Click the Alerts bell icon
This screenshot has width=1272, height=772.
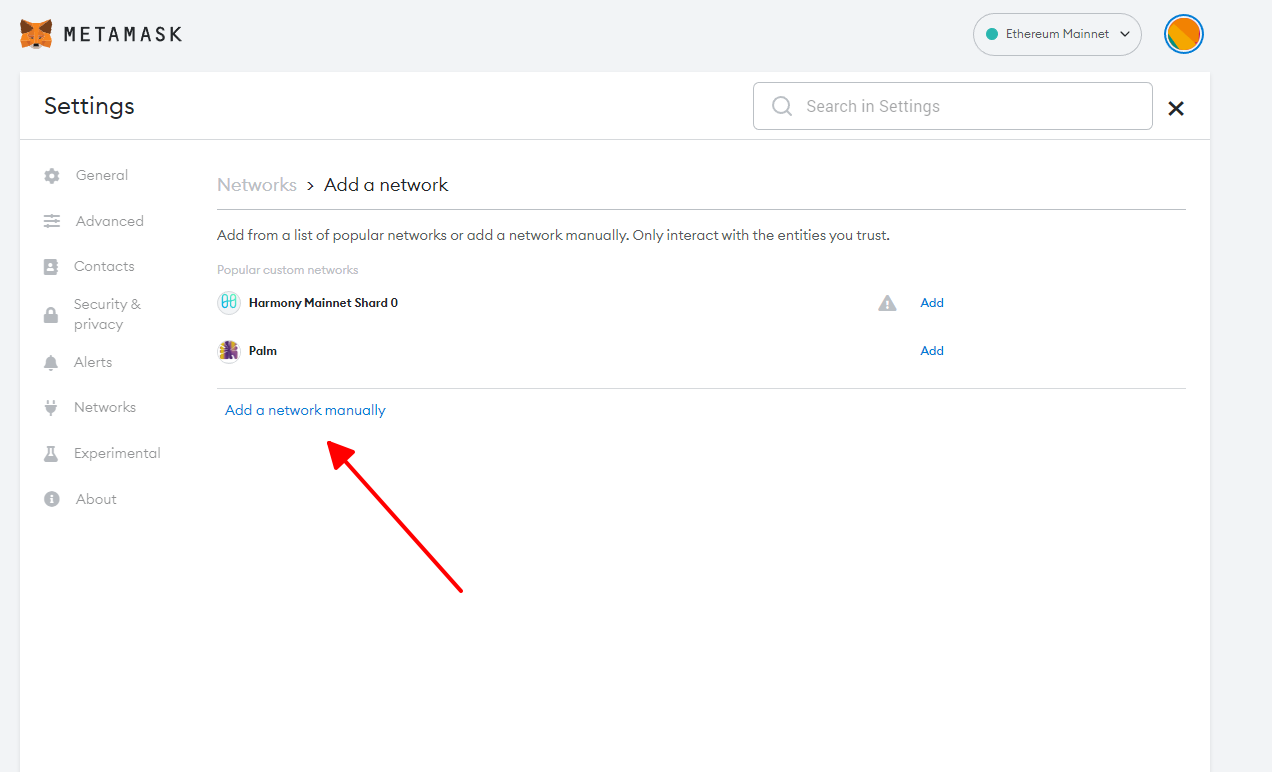(51, 363)
